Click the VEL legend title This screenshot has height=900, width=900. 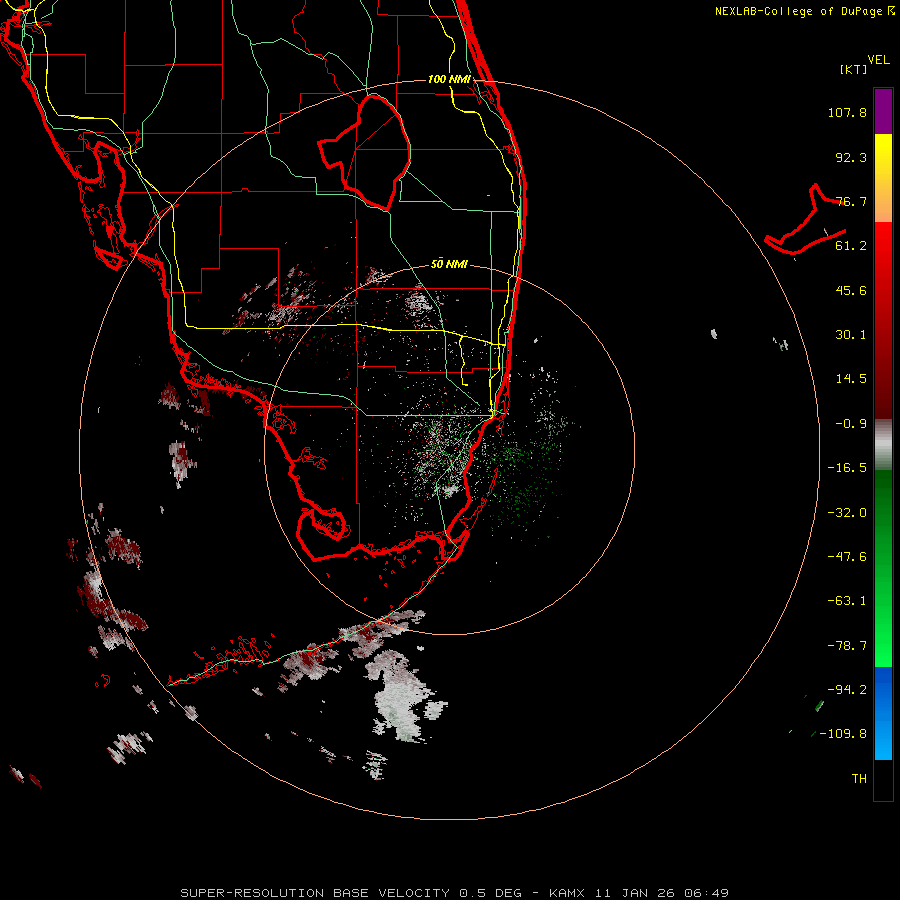click(878, 60)
